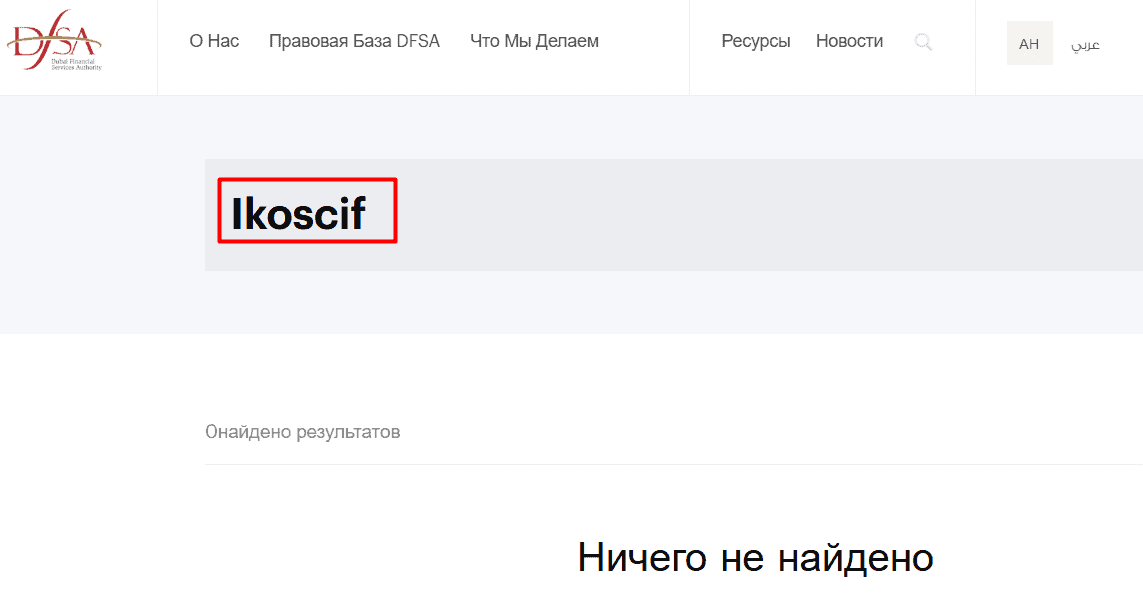The image size is (1143, 597).
Task: Select the AH language button background
Action: (x=1029, y=43)
